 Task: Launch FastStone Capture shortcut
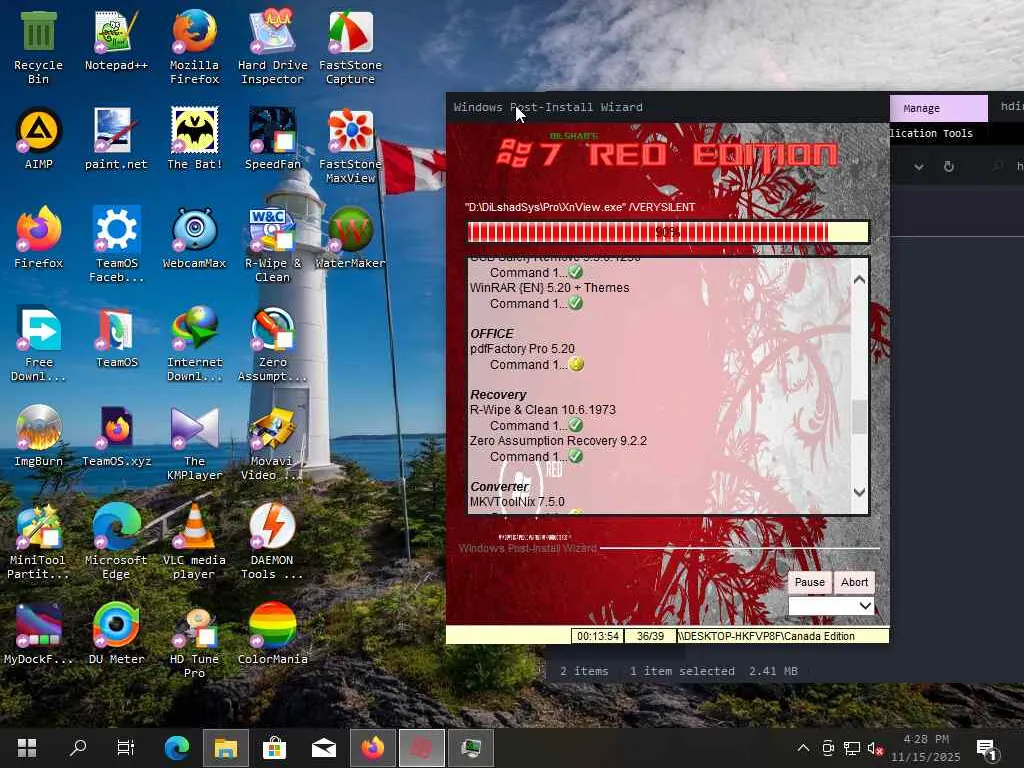pyautogui.click(x=351, y=47)
